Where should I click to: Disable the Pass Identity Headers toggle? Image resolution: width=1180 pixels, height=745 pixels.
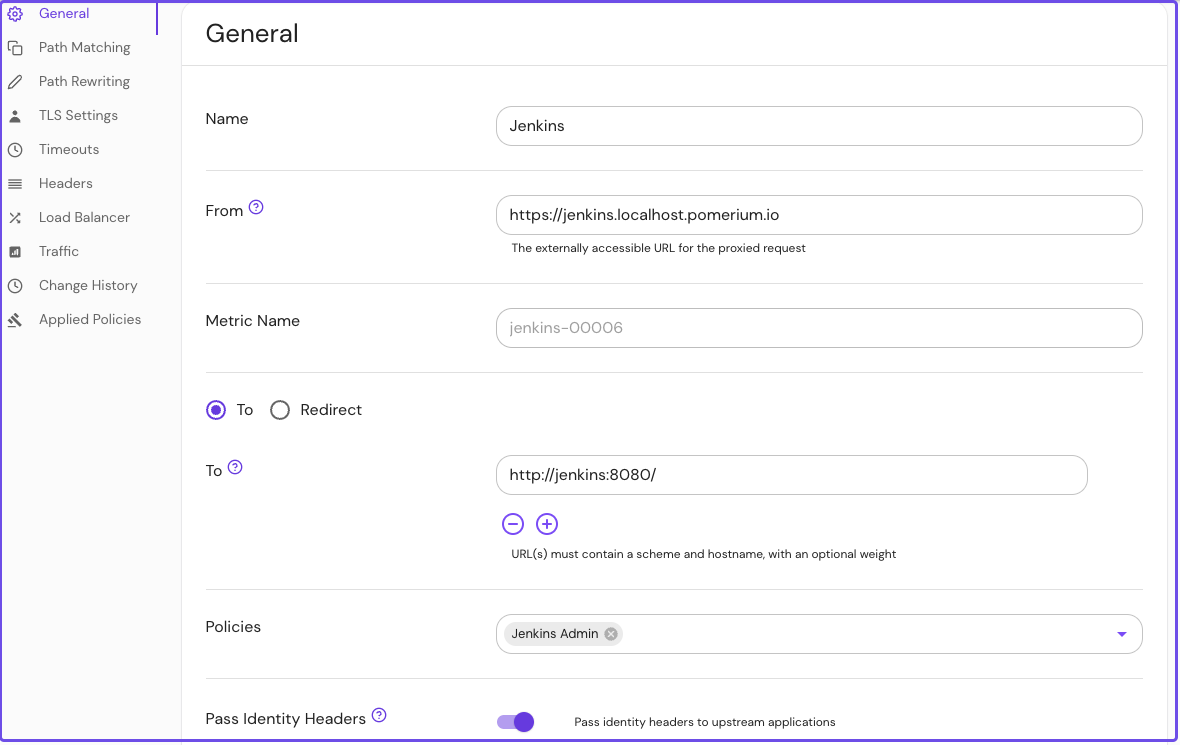pyautogui.click(x=516, y=722)
